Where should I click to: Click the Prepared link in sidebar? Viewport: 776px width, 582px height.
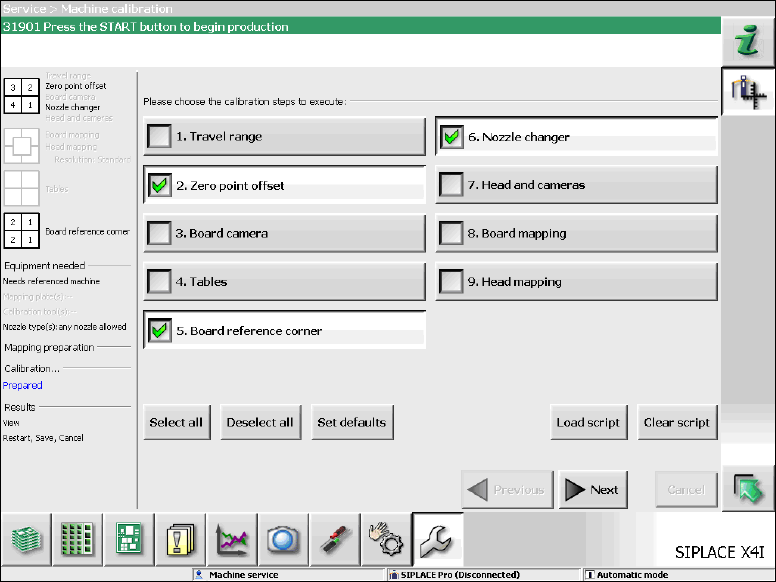pyautogui.click(x=22, y=385)
